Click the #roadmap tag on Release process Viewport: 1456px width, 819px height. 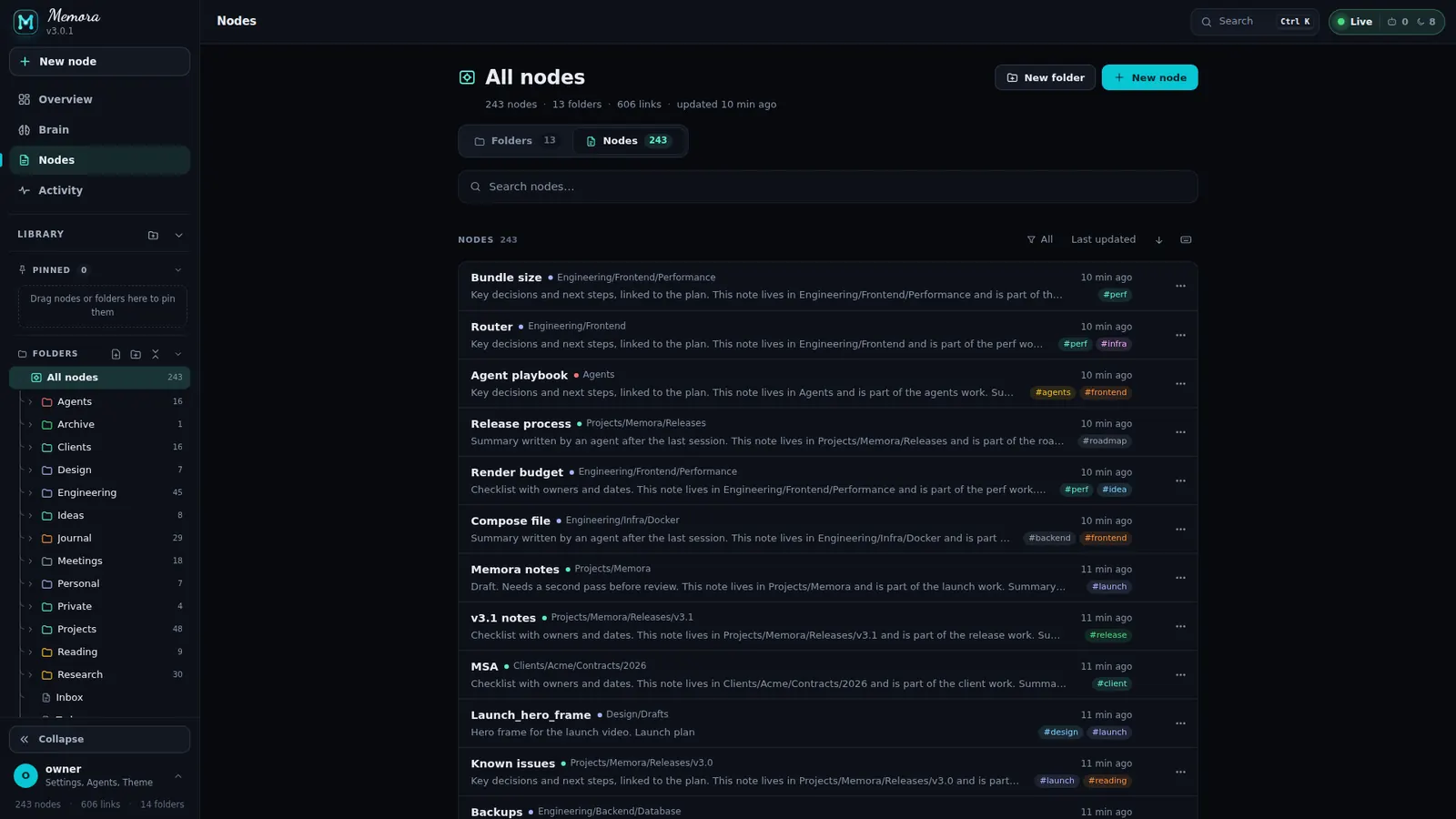(x=1105, y=441)
